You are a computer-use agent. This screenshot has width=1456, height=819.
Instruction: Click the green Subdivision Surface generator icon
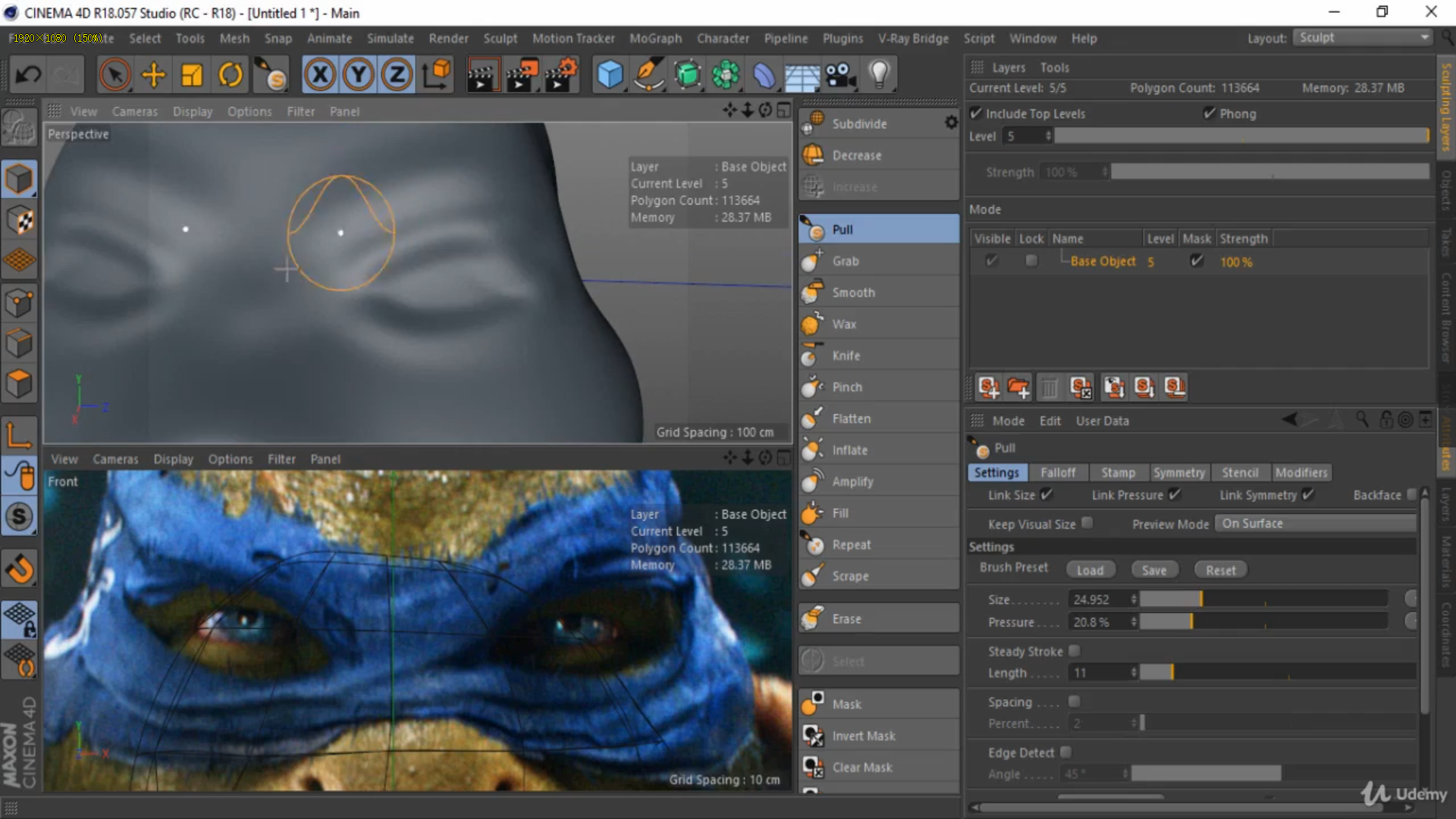(x=687, y=74)
